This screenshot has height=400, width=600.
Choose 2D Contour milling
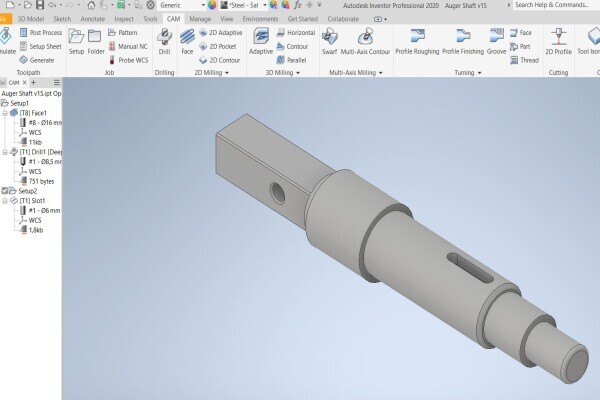tap(220, 60)
